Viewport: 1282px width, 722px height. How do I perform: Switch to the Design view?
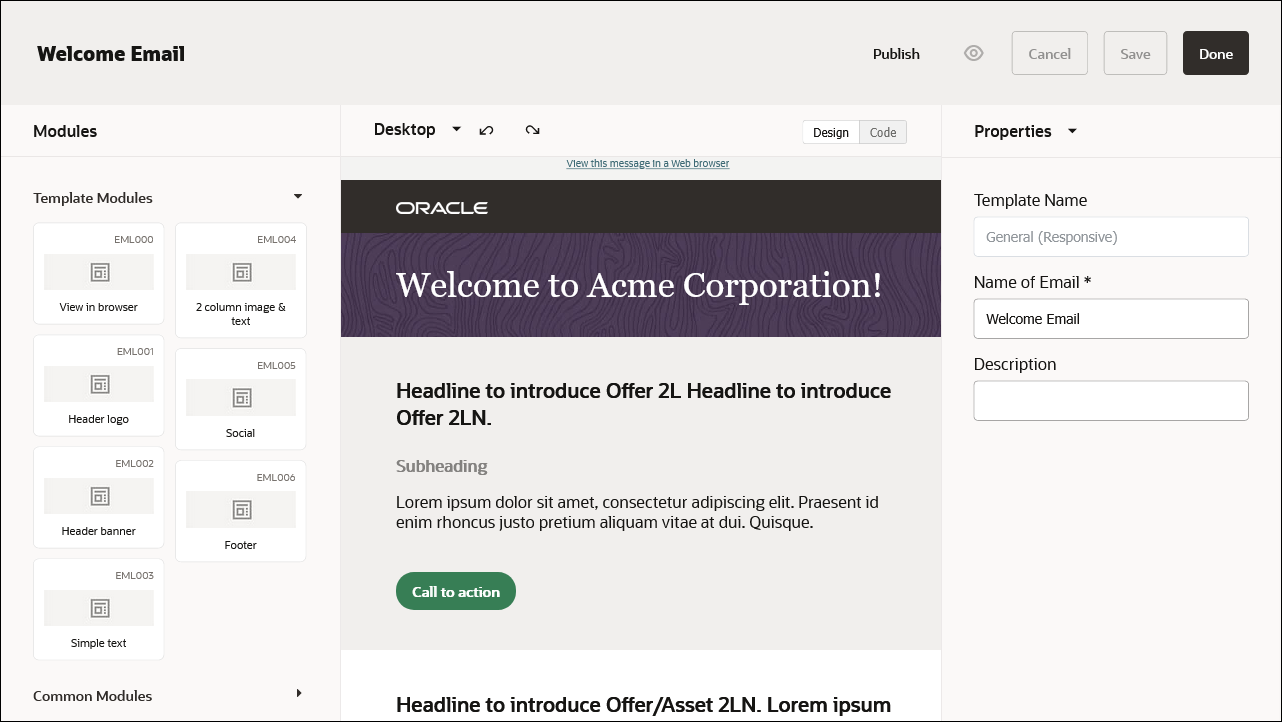click(x=831, y=131)
